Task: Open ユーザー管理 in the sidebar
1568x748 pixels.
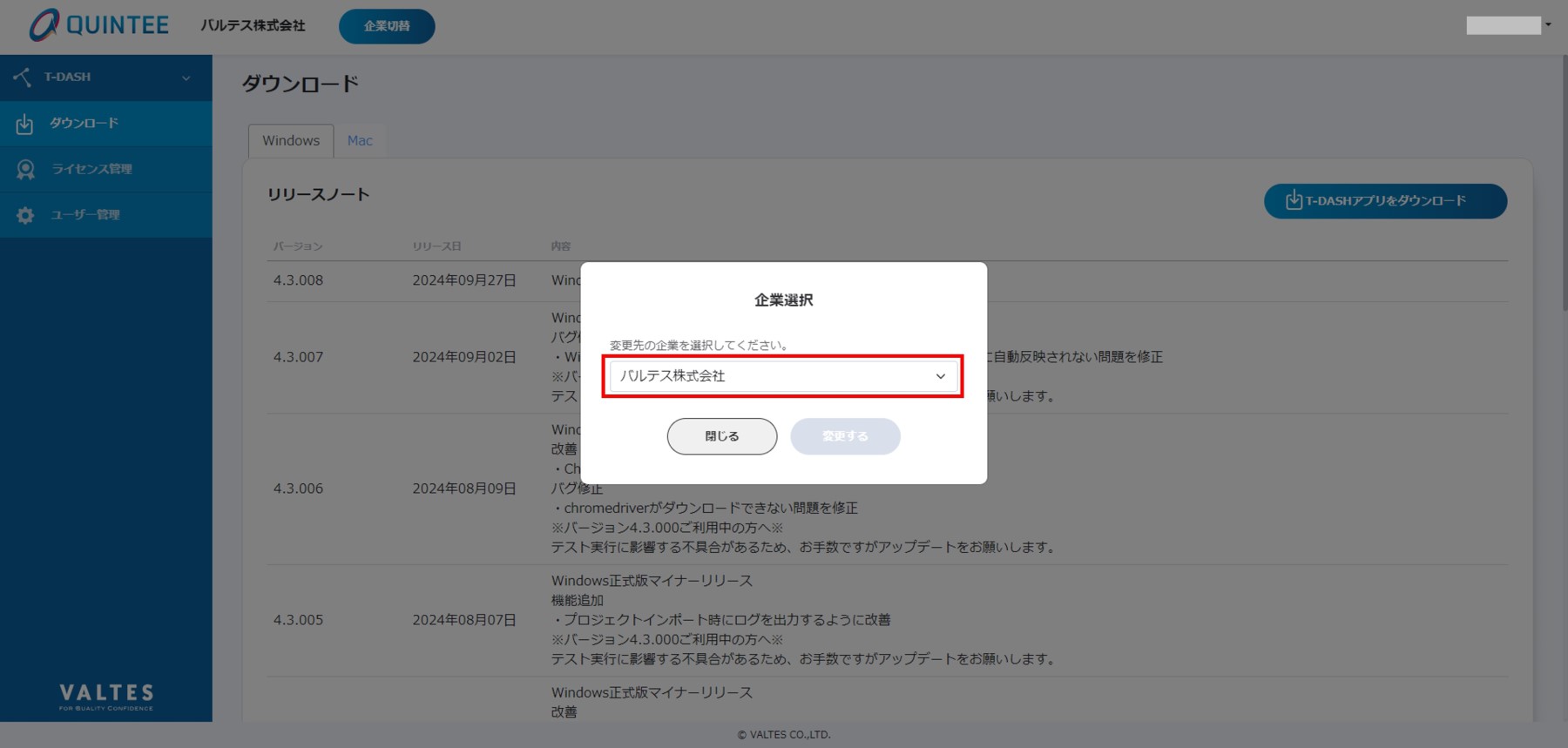Action: [x=84, y=215]
